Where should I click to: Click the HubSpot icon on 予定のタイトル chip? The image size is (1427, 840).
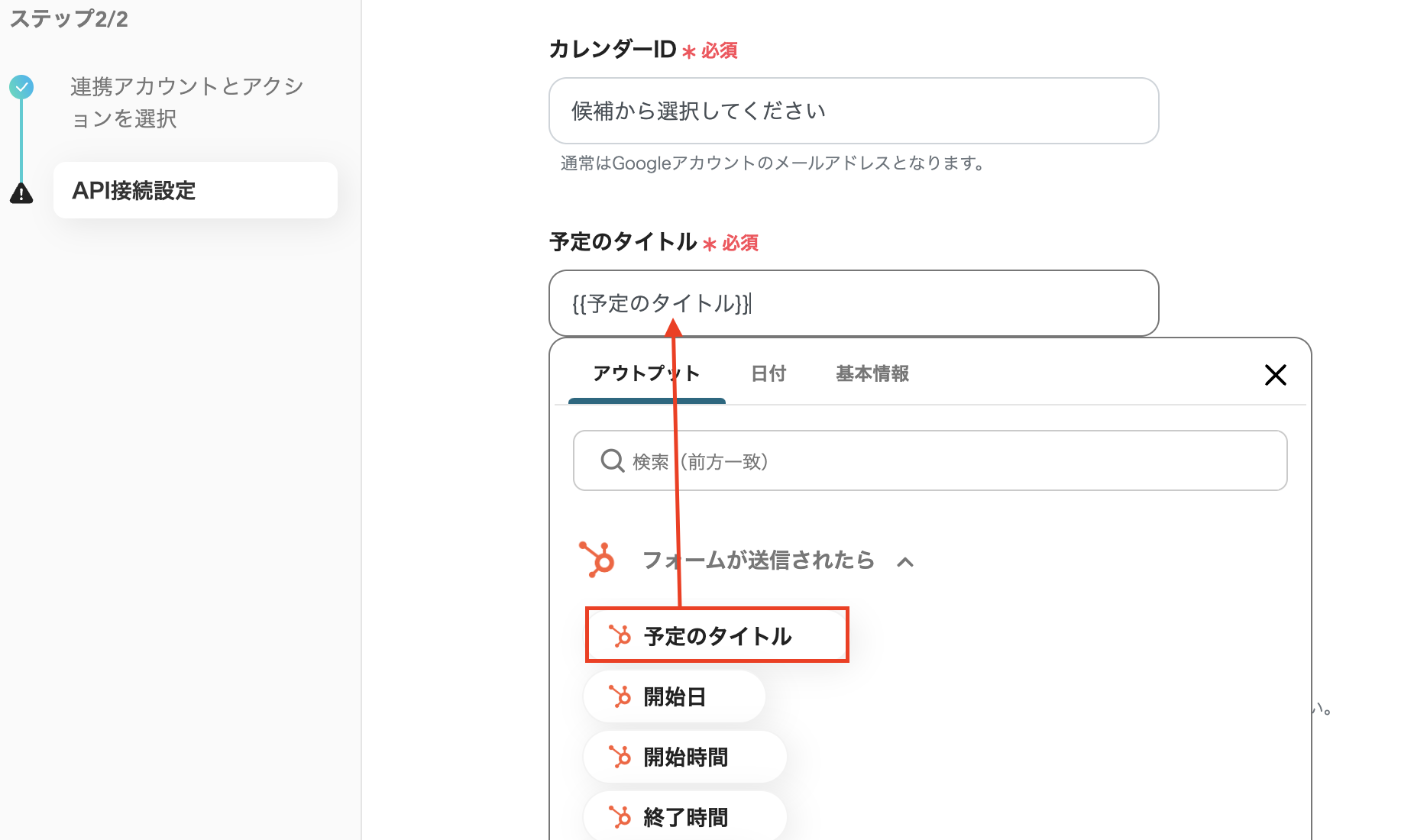point(620,635)
